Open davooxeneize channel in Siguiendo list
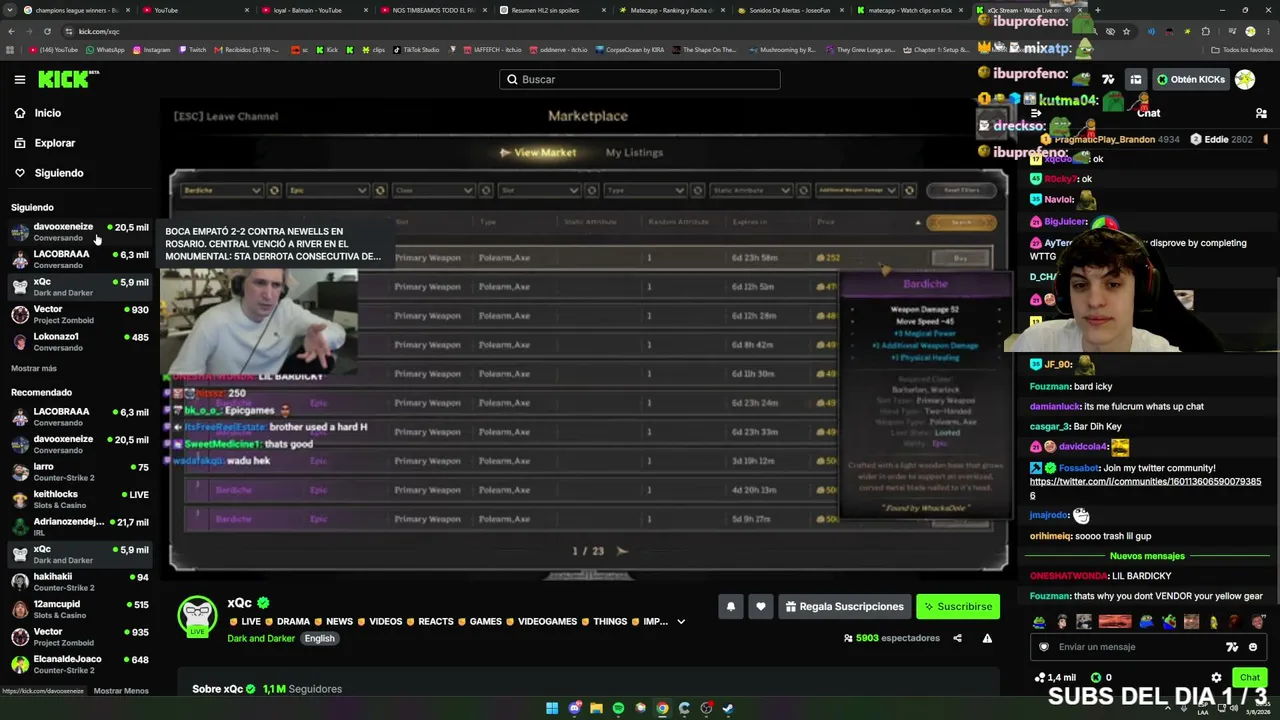Screen dimensions: 1280x720 [x=80, y=232]
